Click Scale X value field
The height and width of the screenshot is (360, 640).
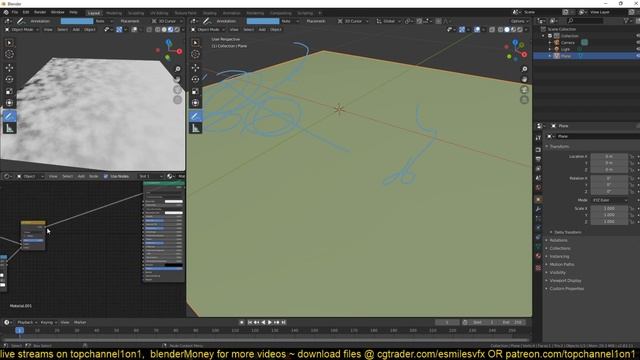pyautogui.click(x=609, y=209)
